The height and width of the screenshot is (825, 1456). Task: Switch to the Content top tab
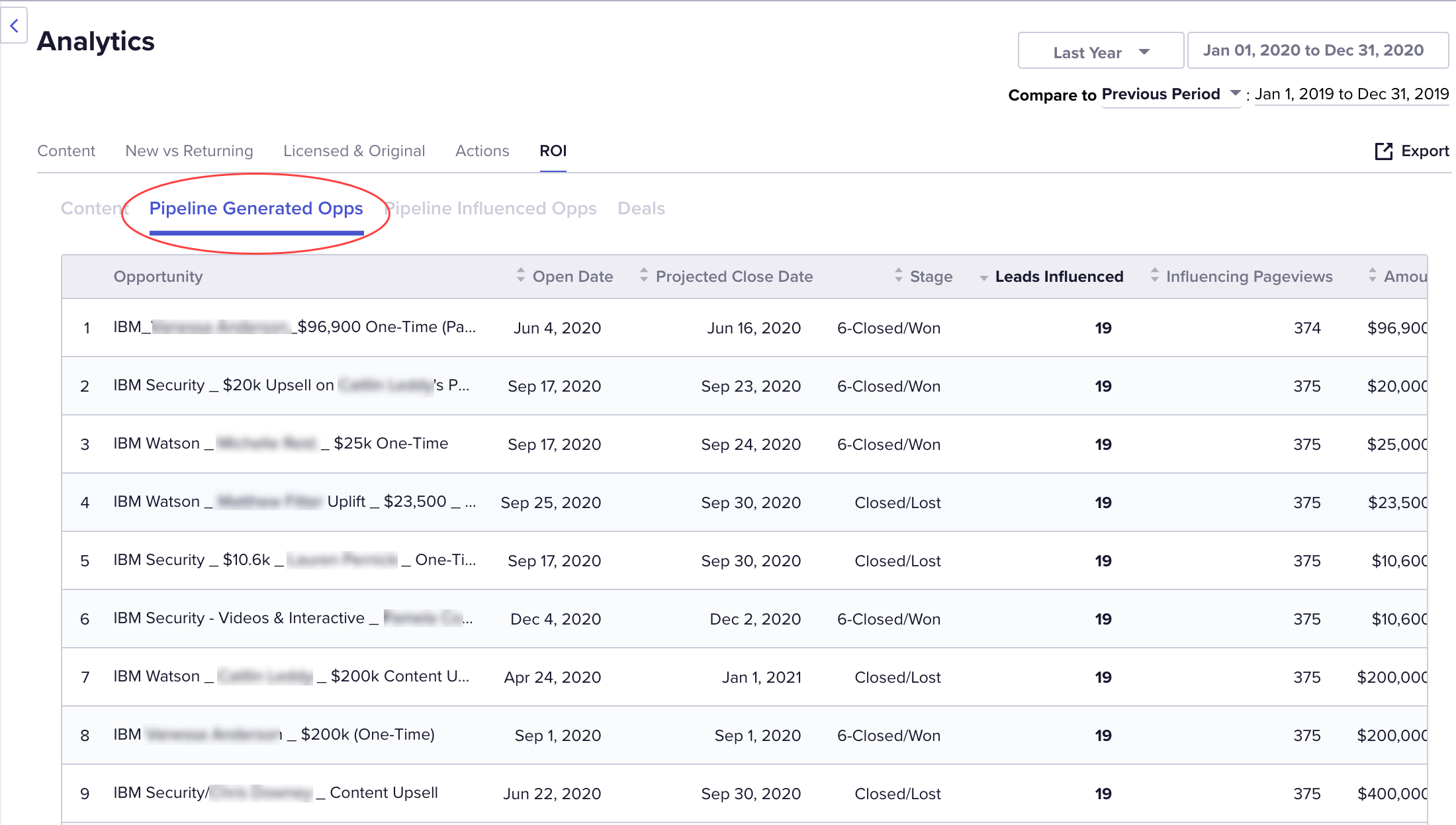[66, 151]
